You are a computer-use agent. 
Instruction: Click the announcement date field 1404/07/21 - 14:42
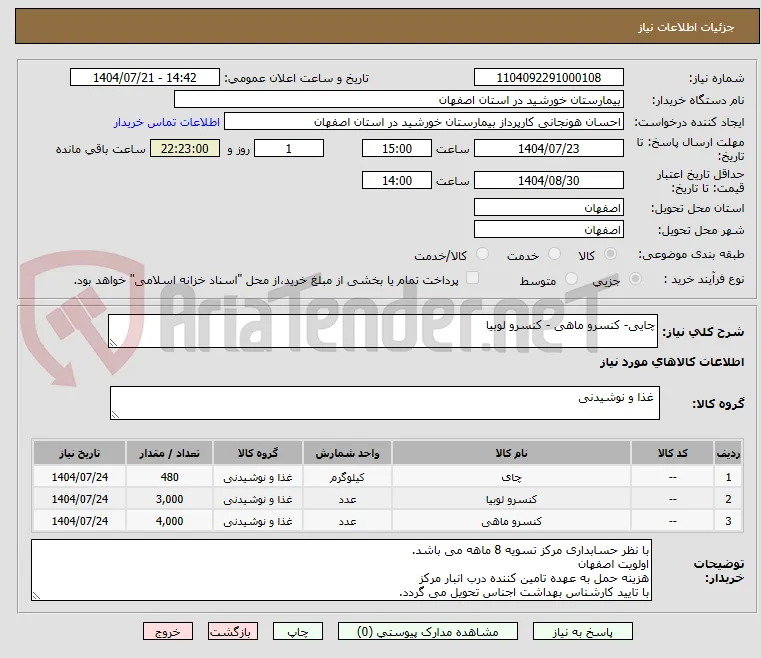(x=145, y=78)
